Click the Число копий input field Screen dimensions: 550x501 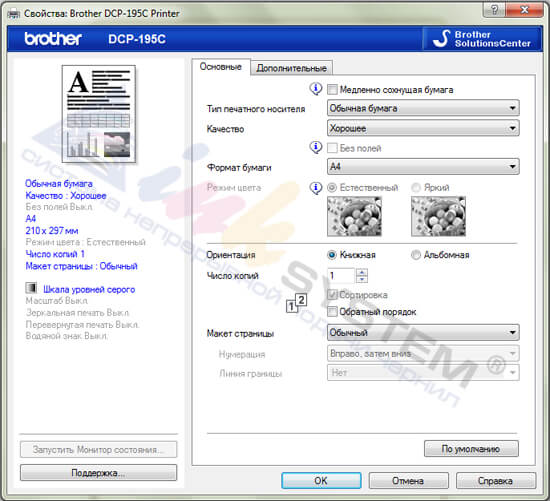[x=341, y=275]
